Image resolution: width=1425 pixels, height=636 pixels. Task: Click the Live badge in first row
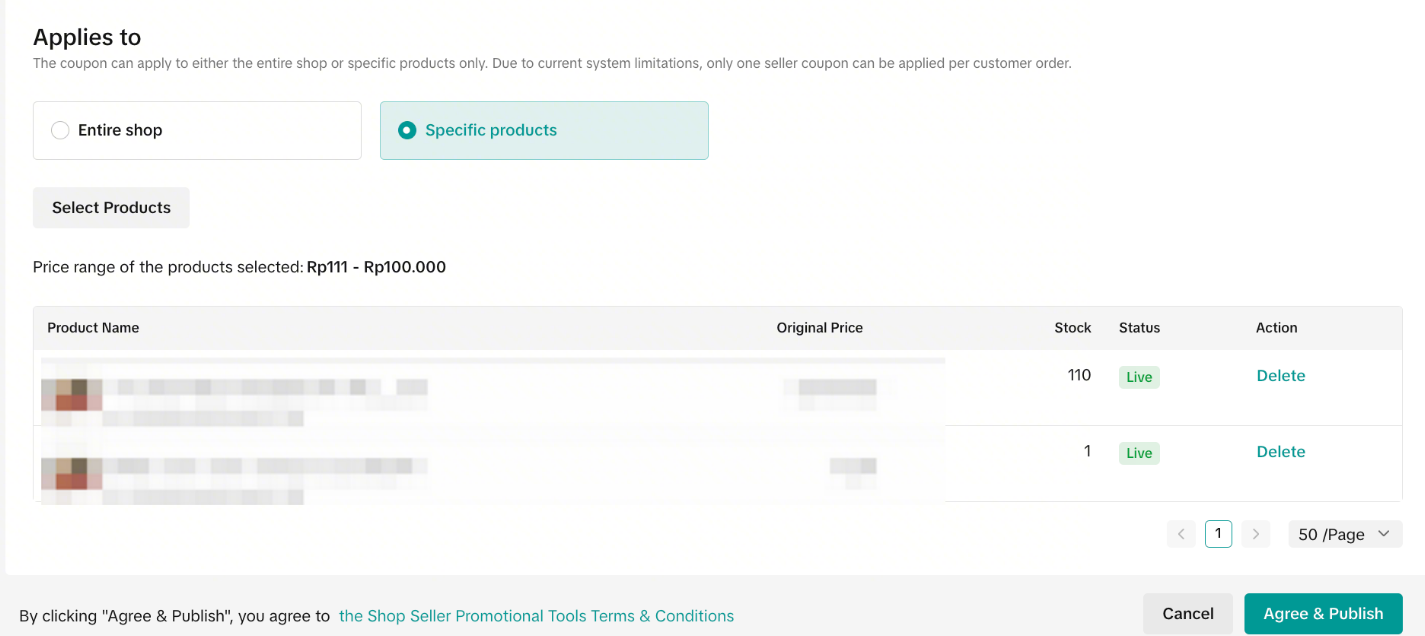(x=1139, y=377)
